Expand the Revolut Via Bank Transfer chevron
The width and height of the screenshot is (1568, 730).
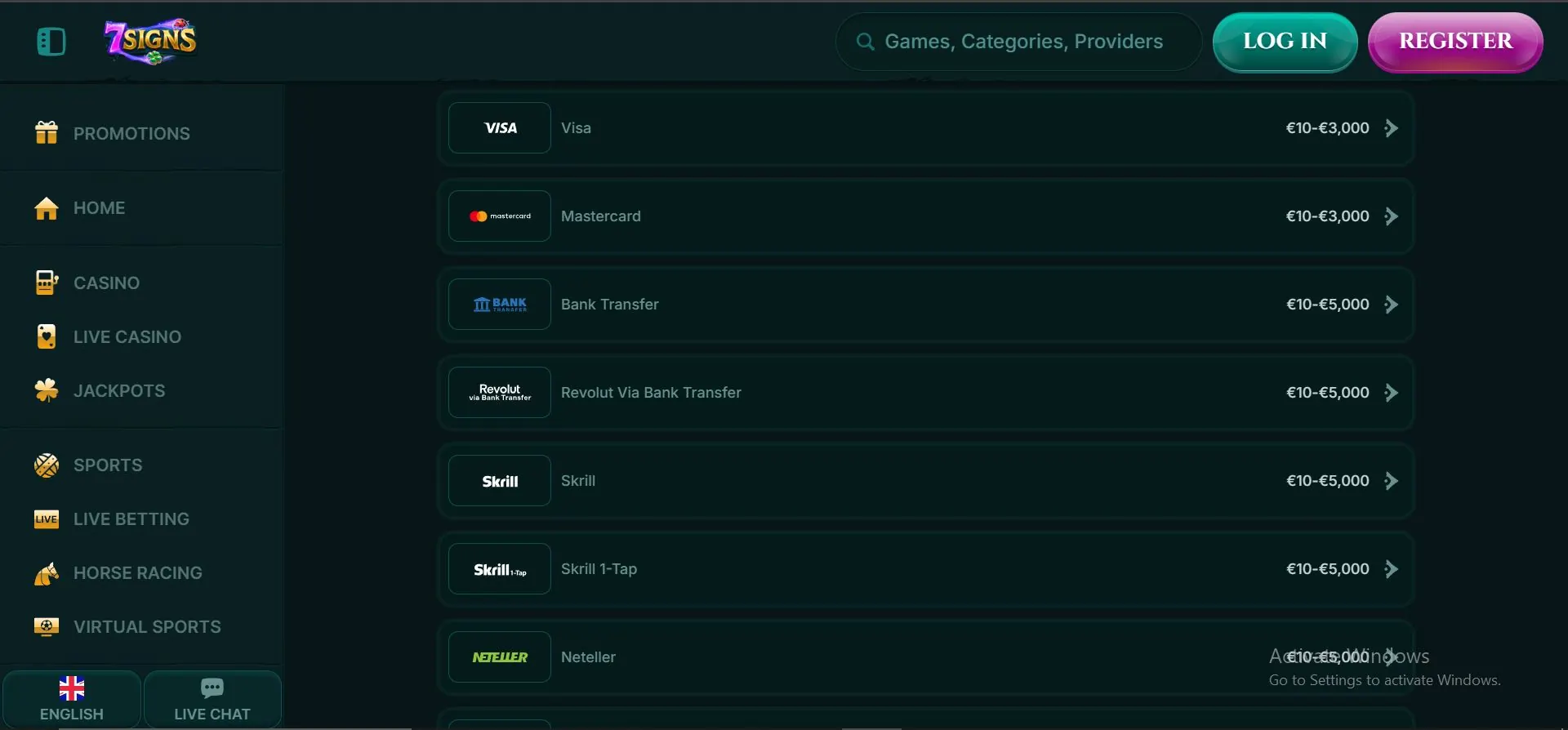point(1392,393)
